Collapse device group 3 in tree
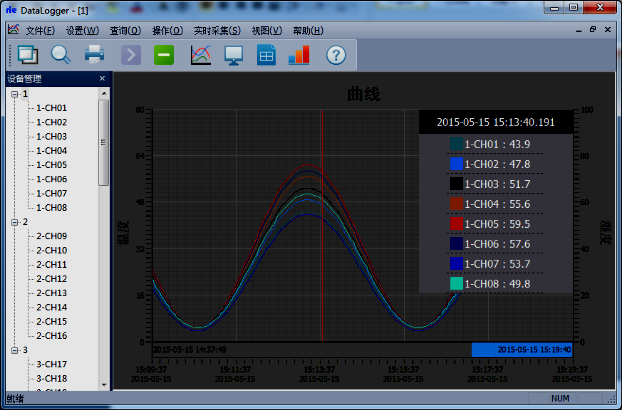The width and height of the screenshot is (622, 411). [x=13, y=350]
